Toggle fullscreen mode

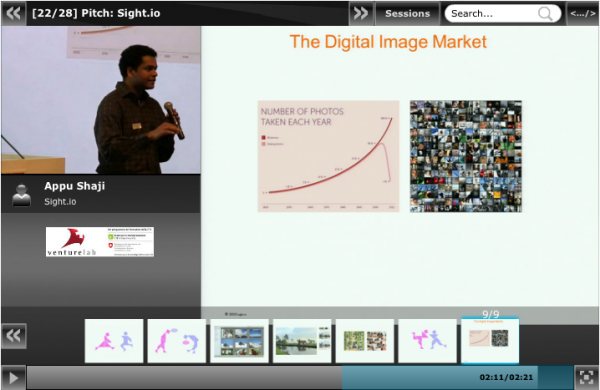pos(586,378)
